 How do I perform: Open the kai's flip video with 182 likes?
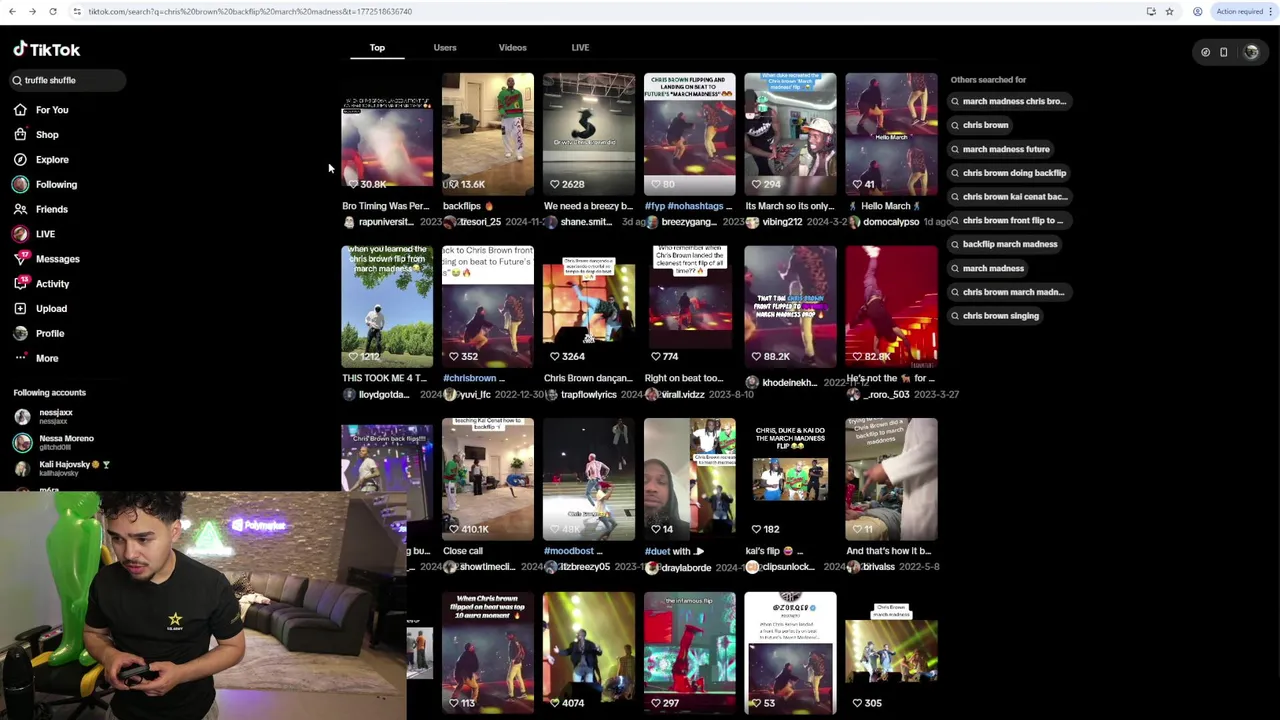point(790,480)
